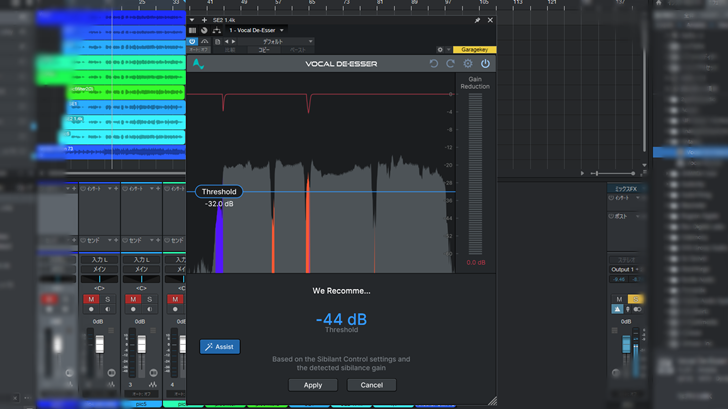The width and height of the screenshot is (728, 409).
Task: Toggle the オート:オフ automation button in plugin header
Action: pyautogui.click(x=199, y=50)
